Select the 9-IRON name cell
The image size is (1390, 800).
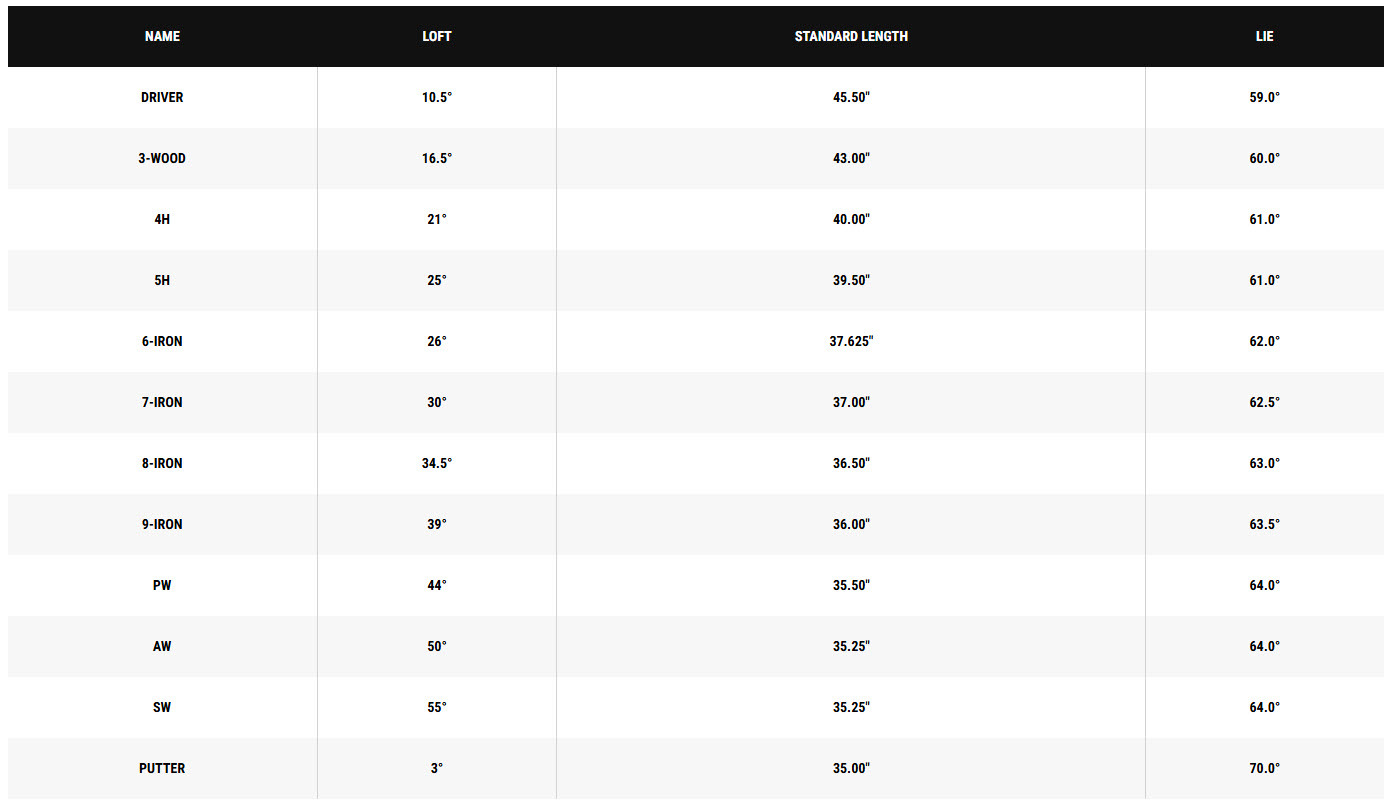point(162,524)
